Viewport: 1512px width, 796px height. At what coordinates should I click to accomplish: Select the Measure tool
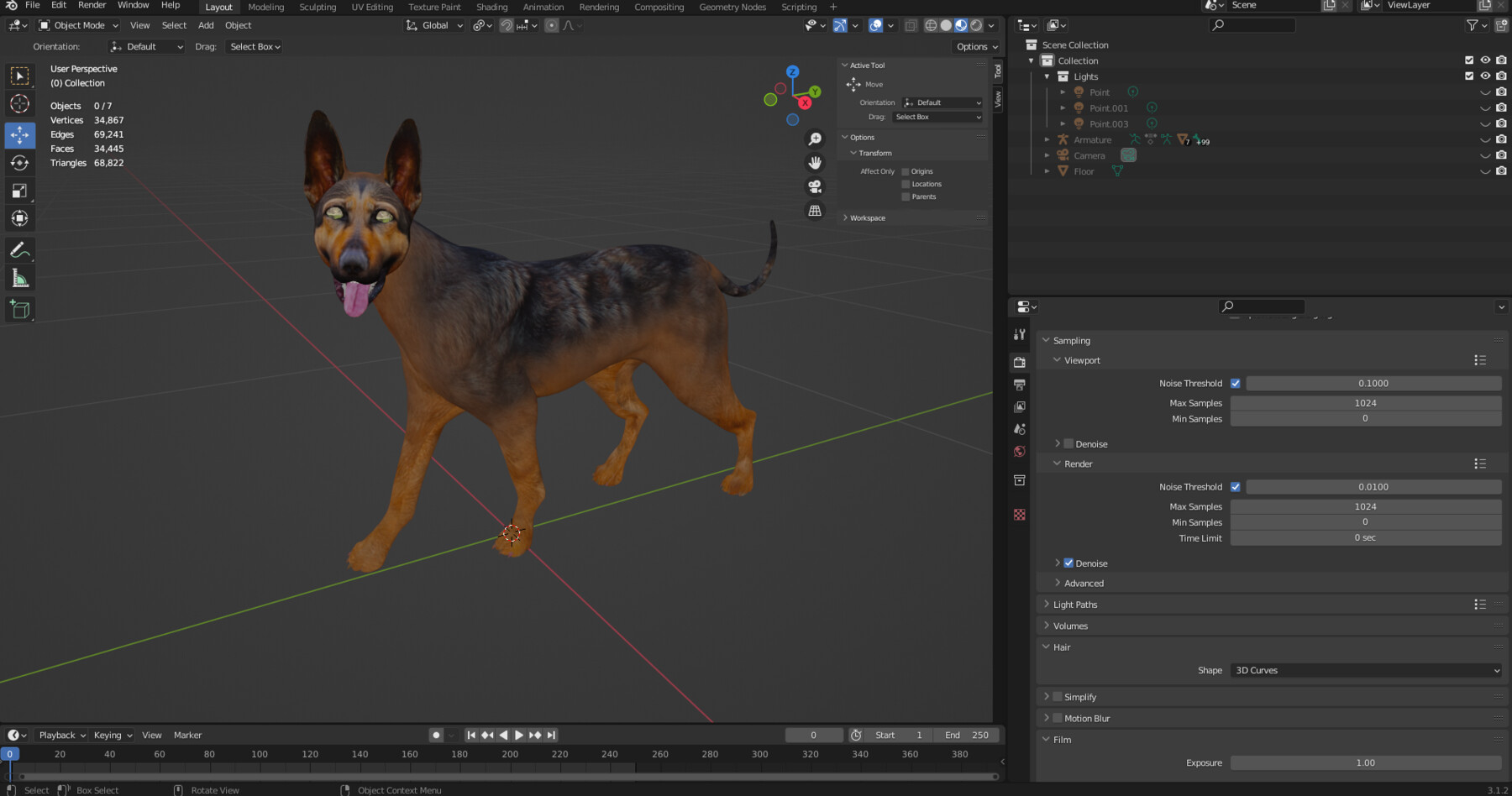[20, 277]
